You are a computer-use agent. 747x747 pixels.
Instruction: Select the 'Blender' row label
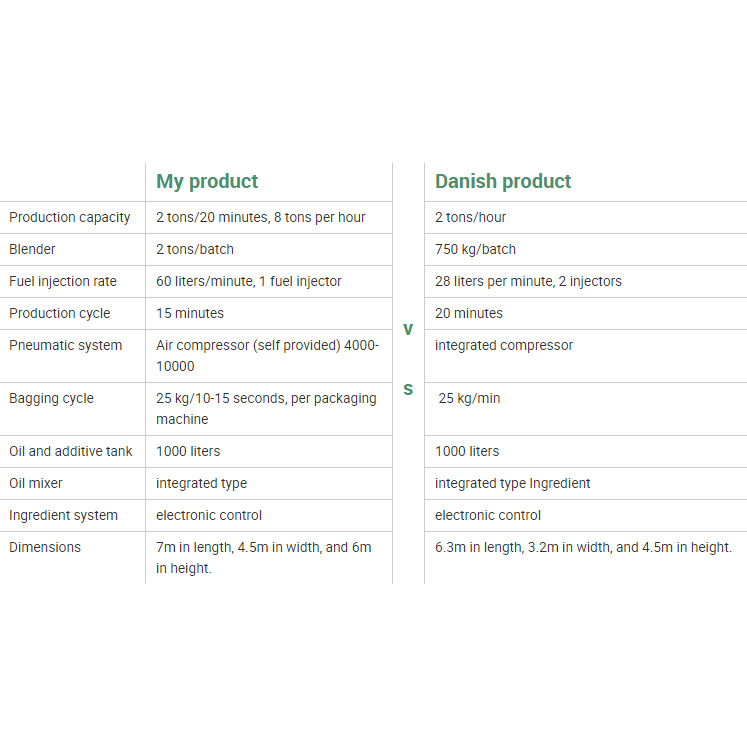[x=33, y=249]
